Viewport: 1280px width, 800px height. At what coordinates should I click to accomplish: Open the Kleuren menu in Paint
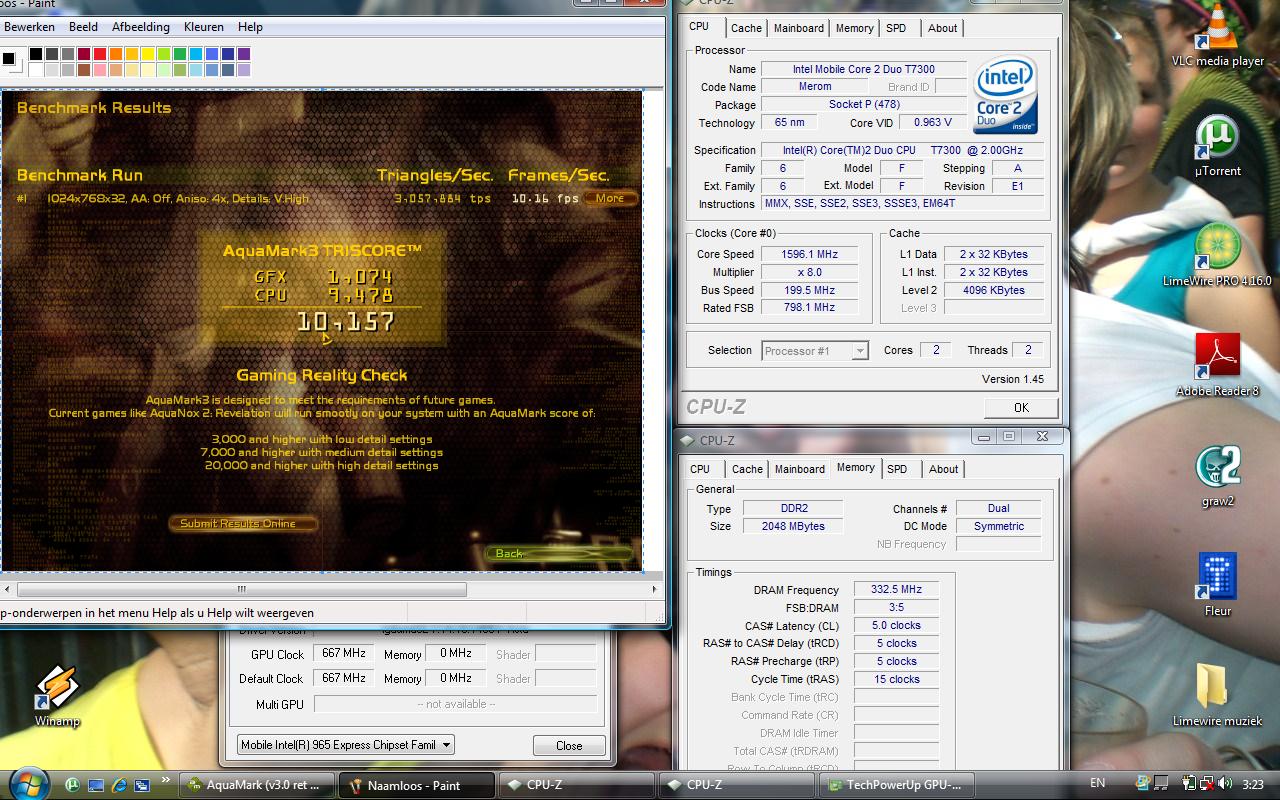(x=204, y=27)
